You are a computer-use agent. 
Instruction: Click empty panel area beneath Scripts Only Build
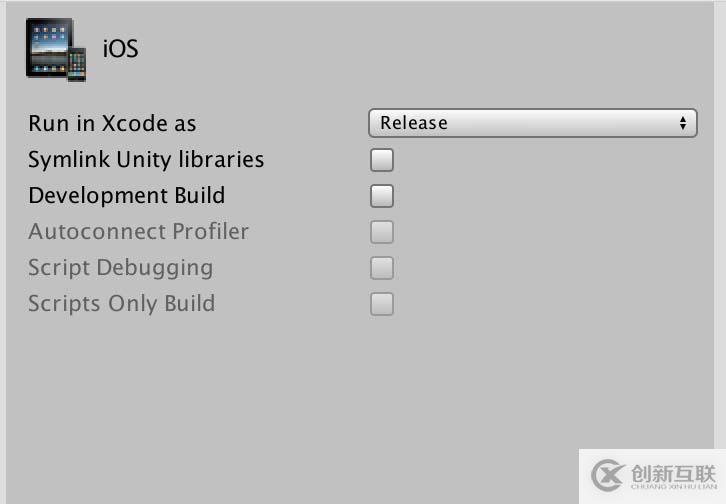pos(250,400)
